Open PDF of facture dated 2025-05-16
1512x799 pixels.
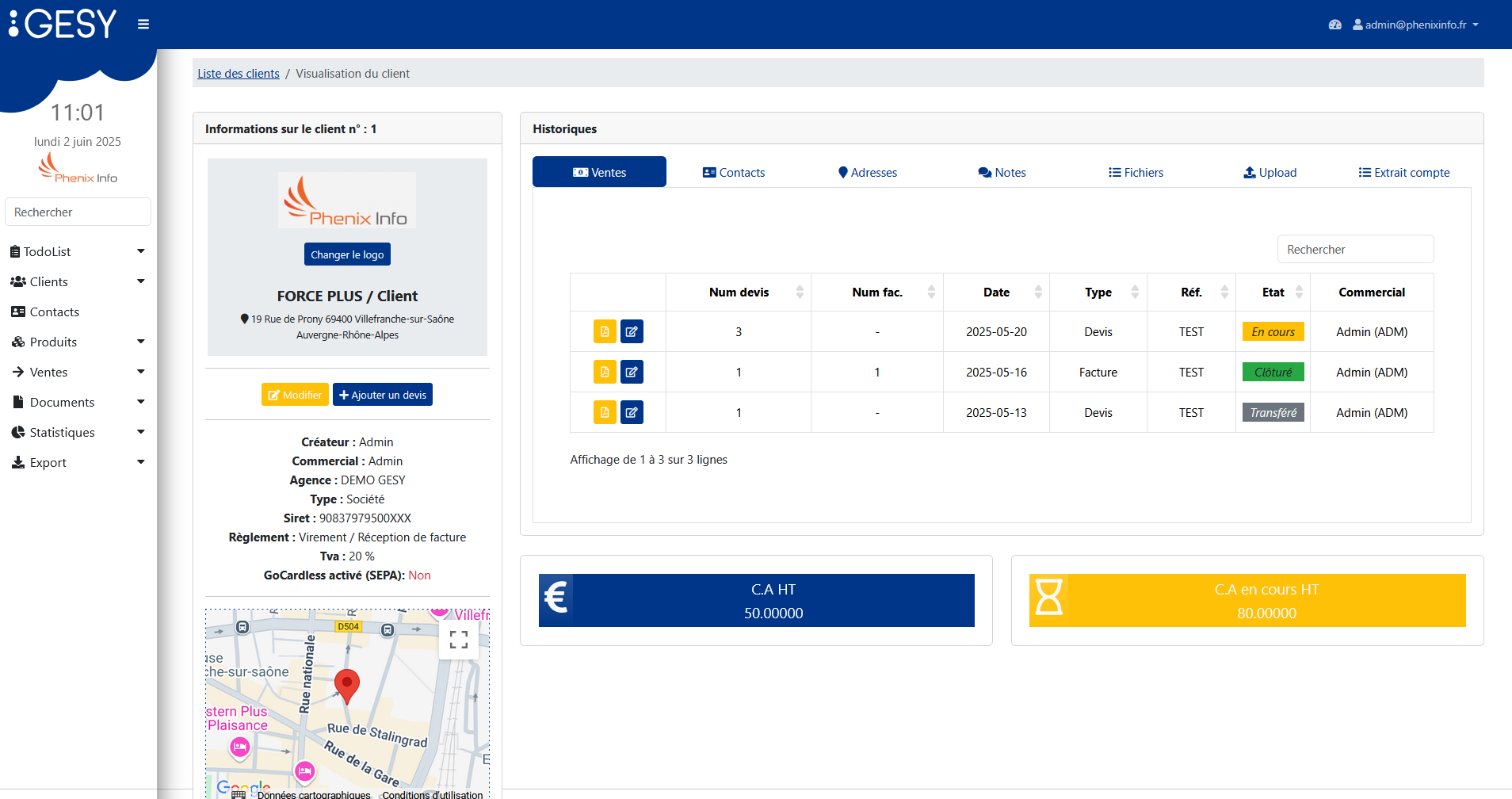click(605, 372)
